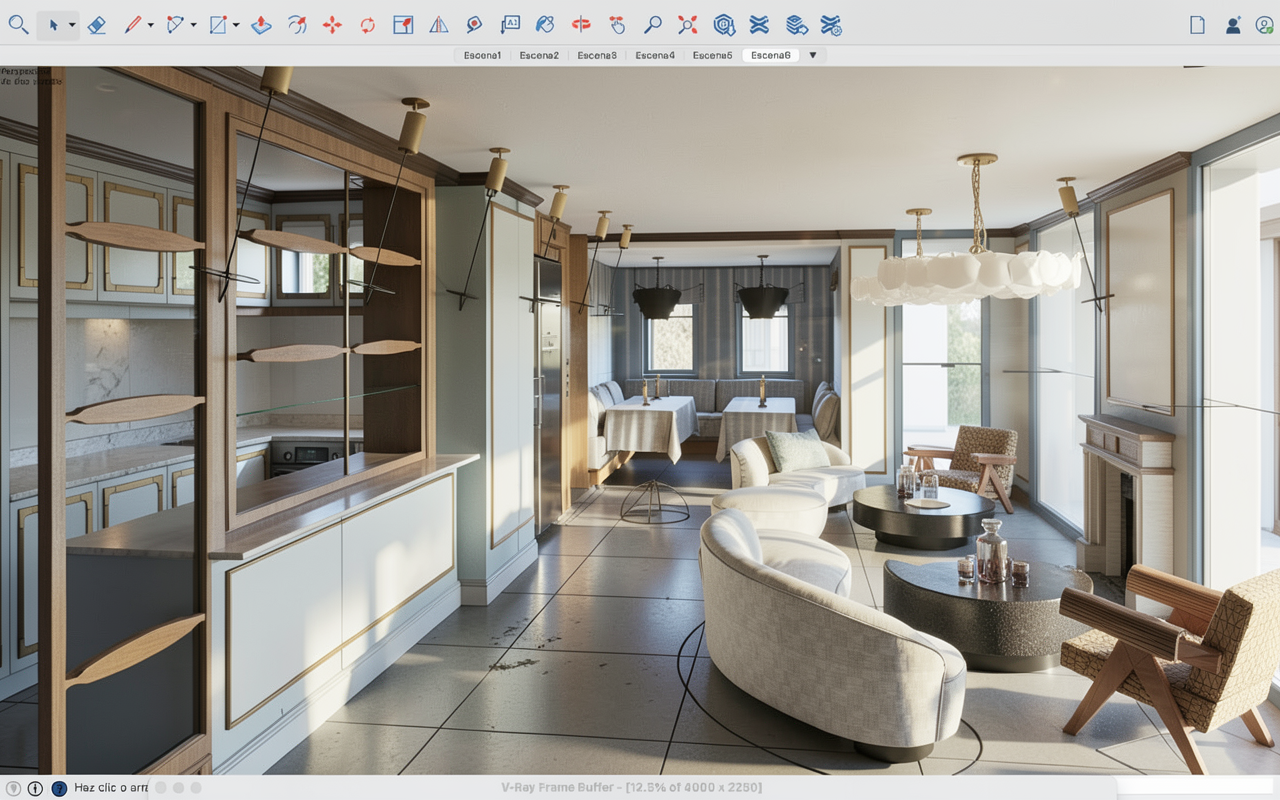Choose the Pan hand tool
The image size is (1280, 800).
coord(617,25)
